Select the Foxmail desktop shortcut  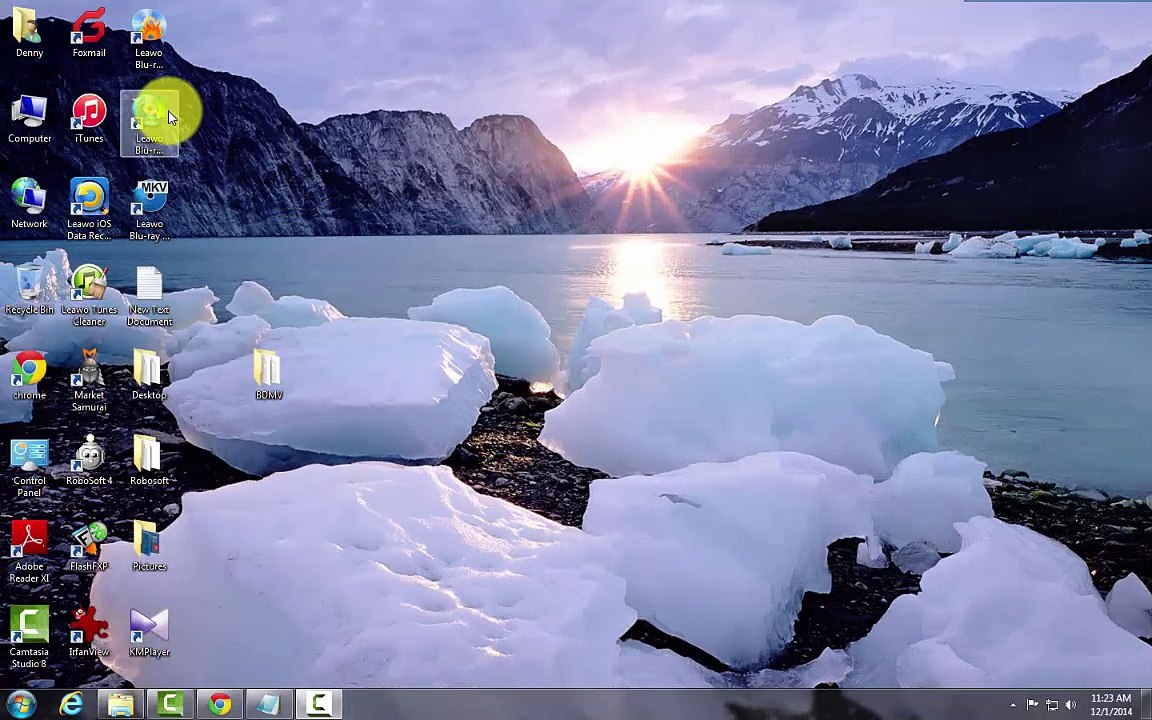point(89,32)
